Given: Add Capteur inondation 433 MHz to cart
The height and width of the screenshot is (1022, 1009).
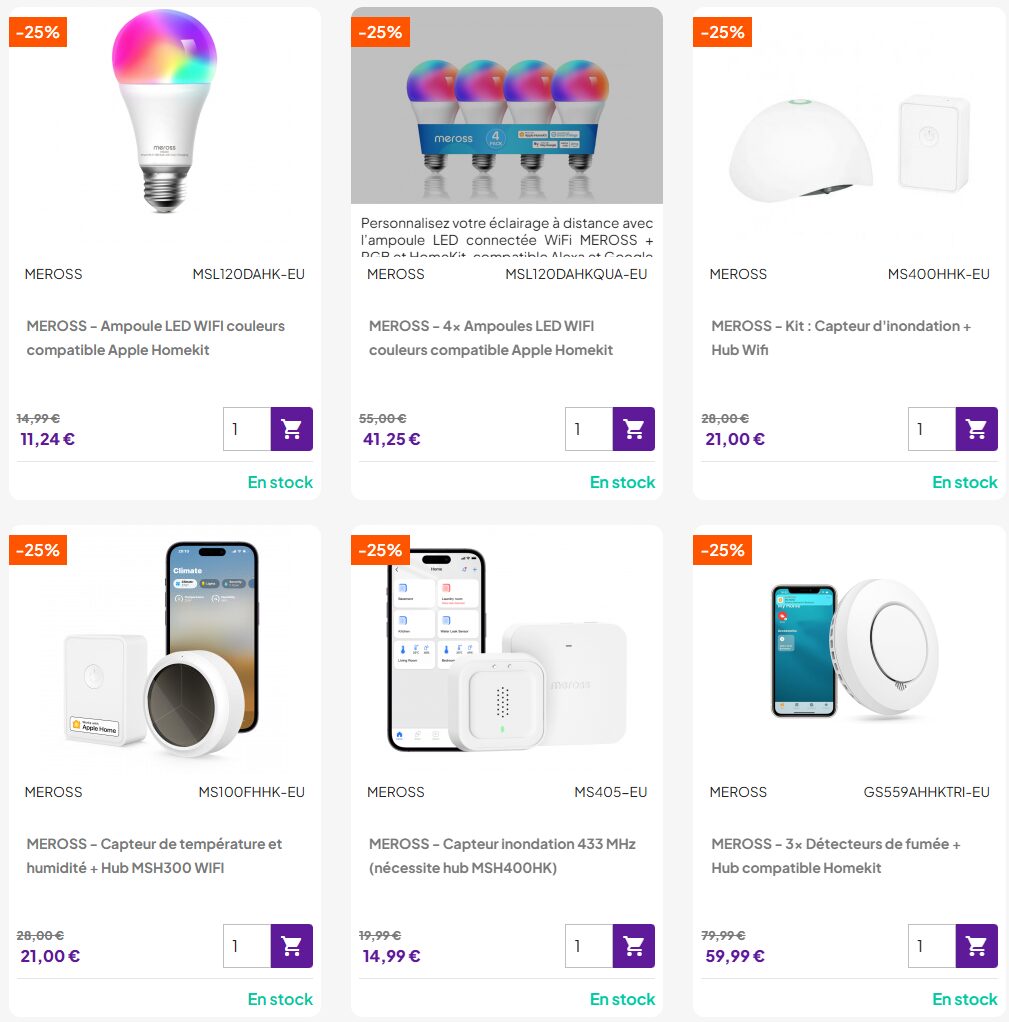Looking at the screenshot, I should click(634, 946).
